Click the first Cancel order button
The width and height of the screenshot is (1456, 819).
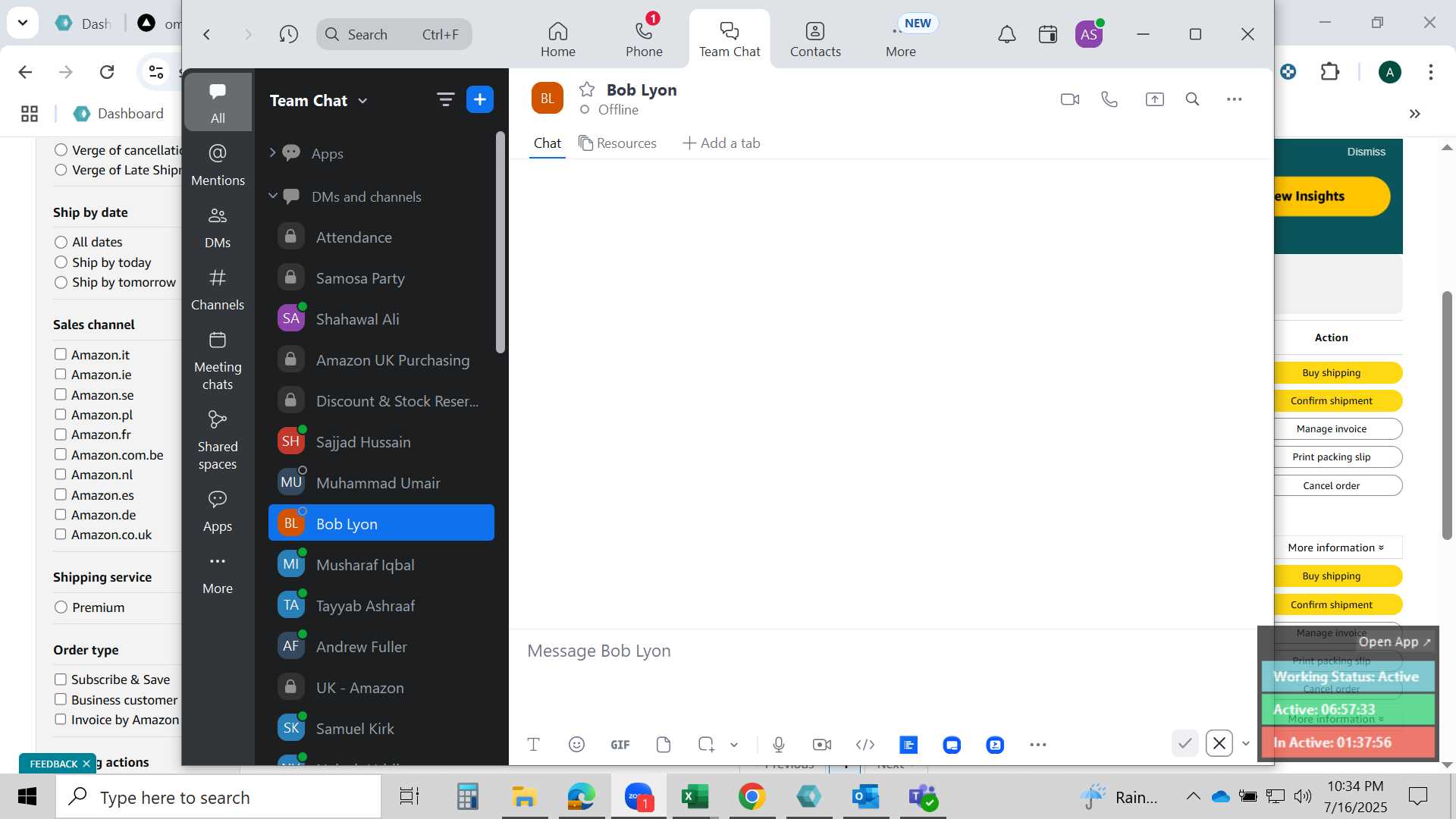pyautogui.click(x=1338, y=485)
